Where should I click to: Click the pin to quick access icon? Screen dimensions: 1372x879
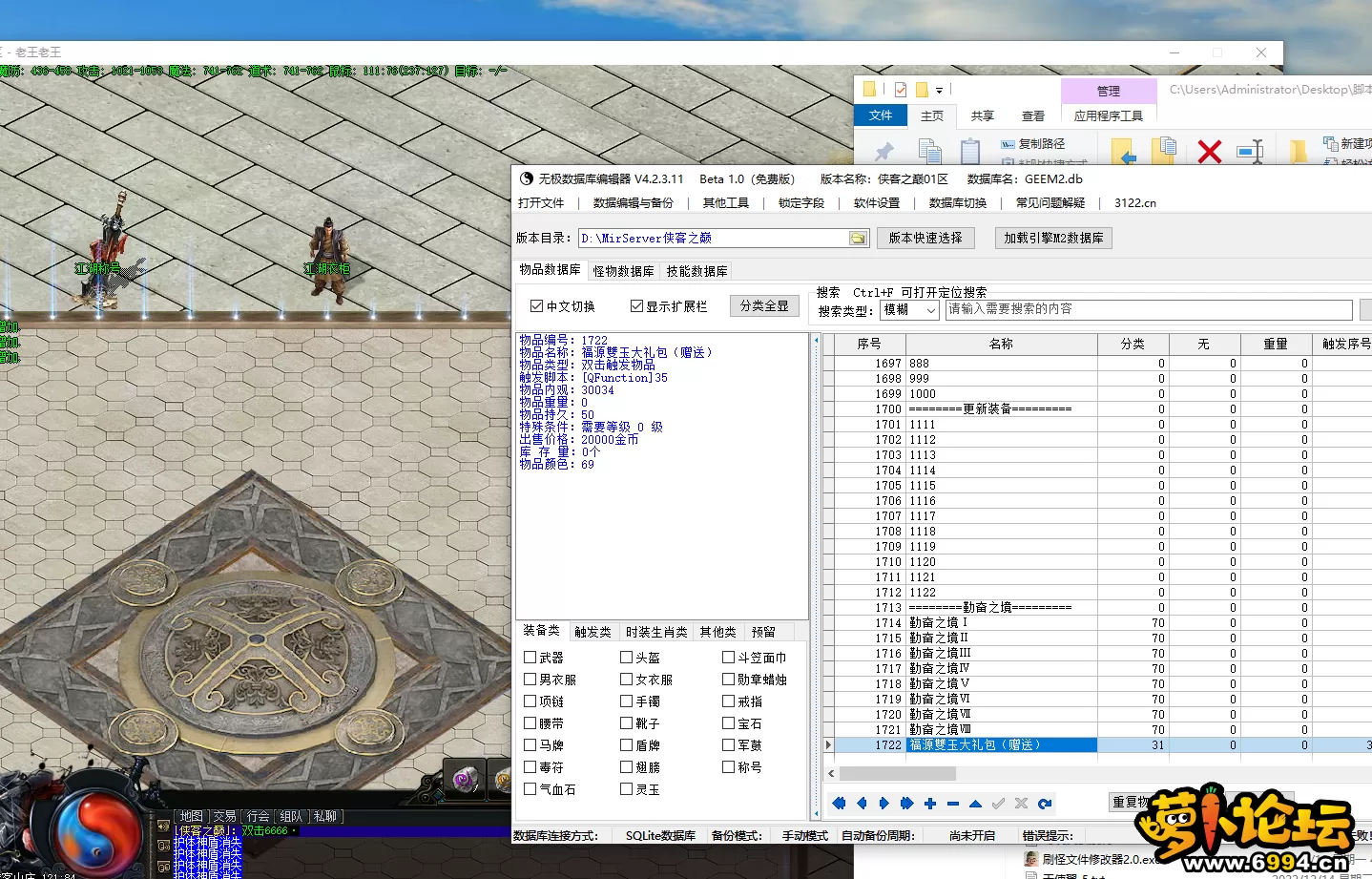point(884,151)
